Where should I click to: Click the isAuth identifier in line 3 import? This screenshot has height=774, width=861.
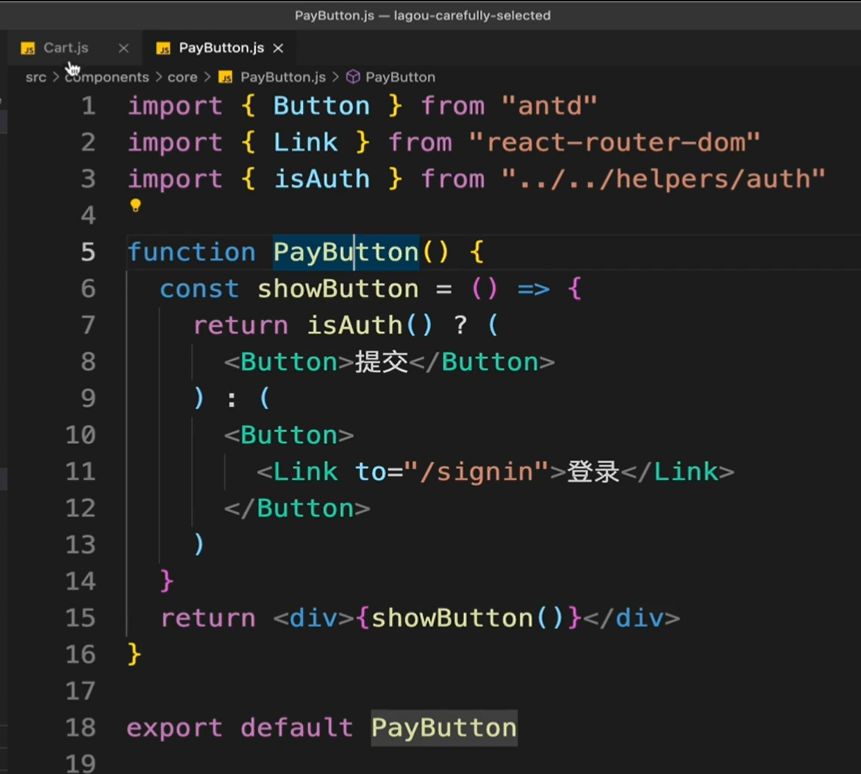322,179
